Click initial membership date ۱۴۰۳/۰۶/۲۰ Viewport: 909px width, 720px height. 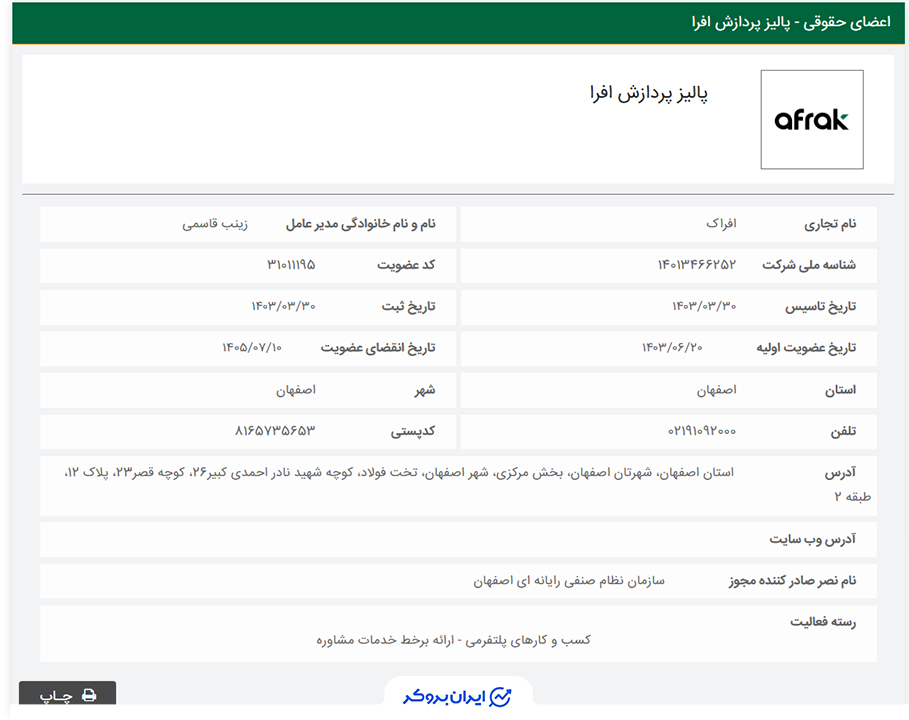tap(672, 347)
